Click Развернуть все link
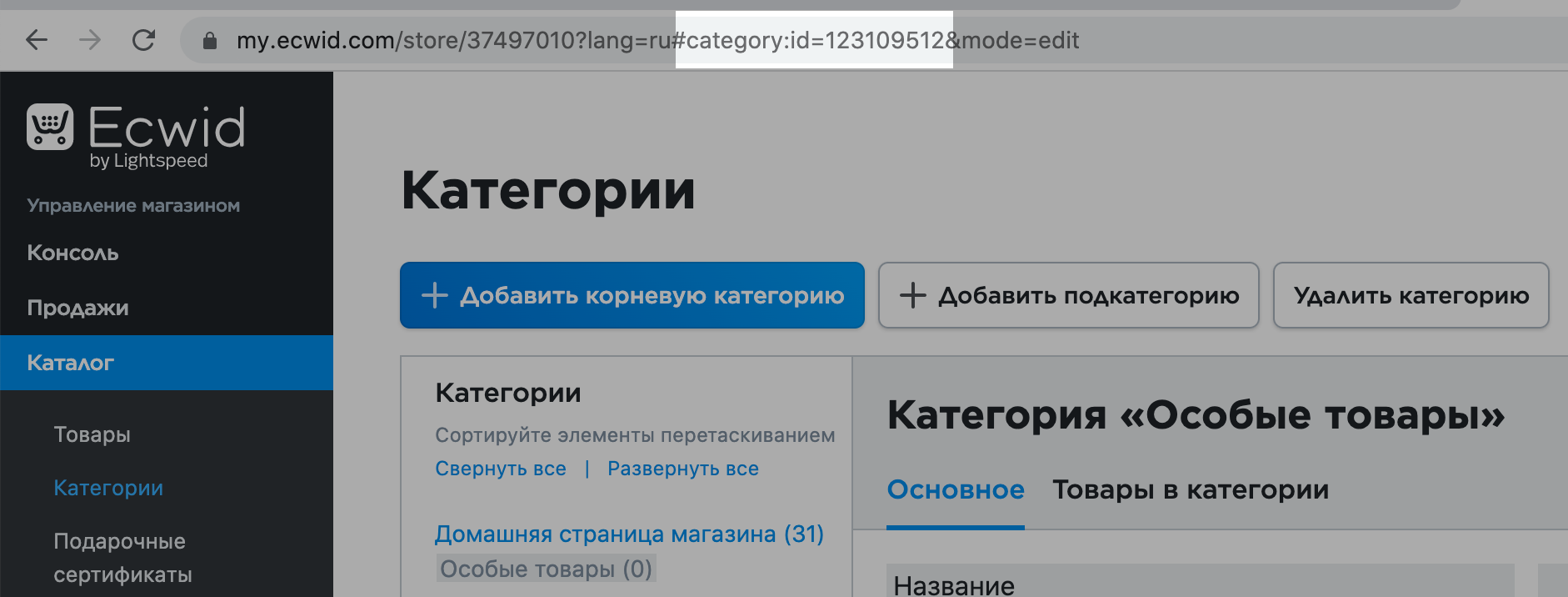 (683, 469)
